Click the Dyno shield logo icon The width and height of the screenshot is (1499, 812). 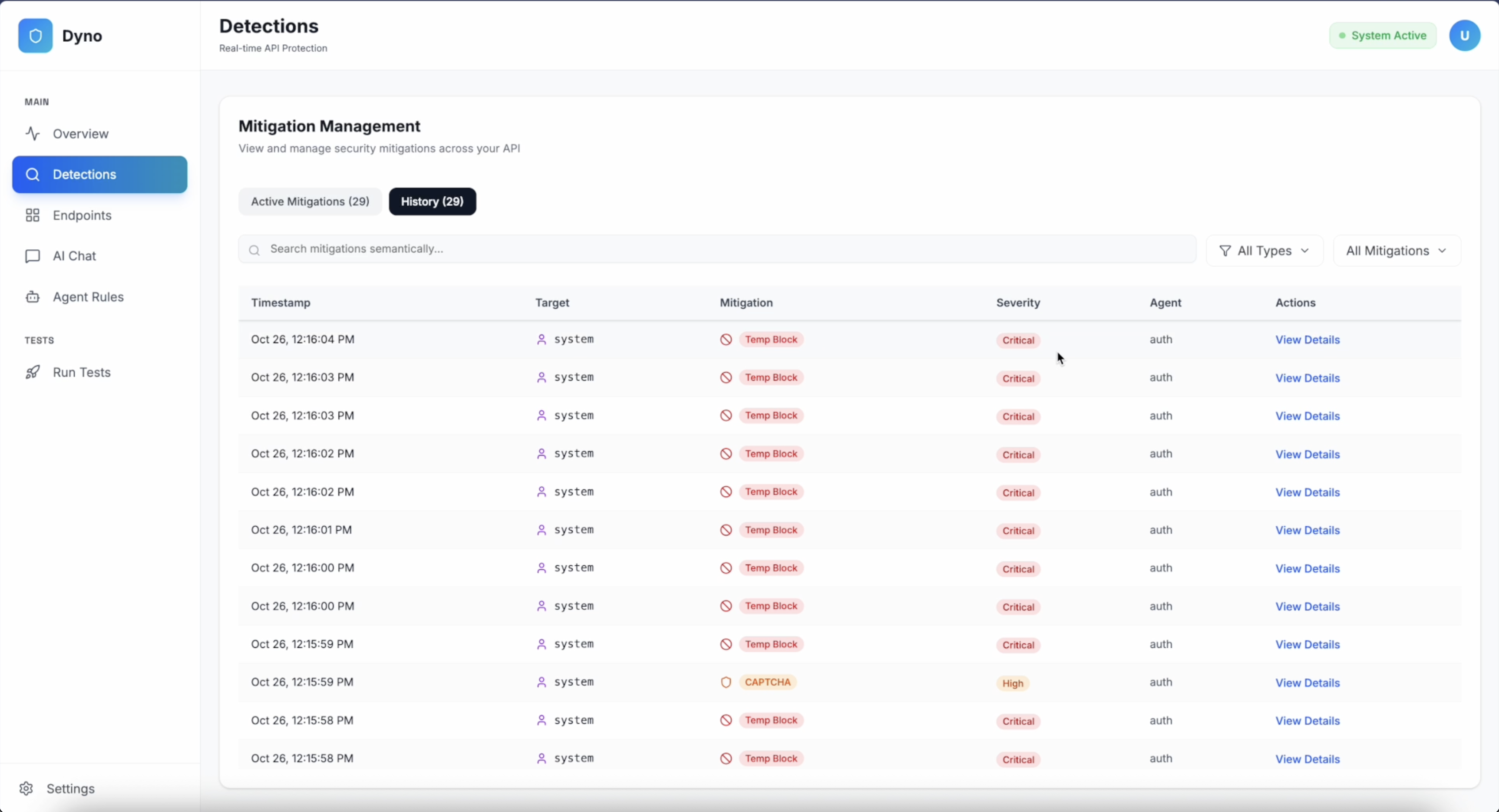tap(35, 36)
